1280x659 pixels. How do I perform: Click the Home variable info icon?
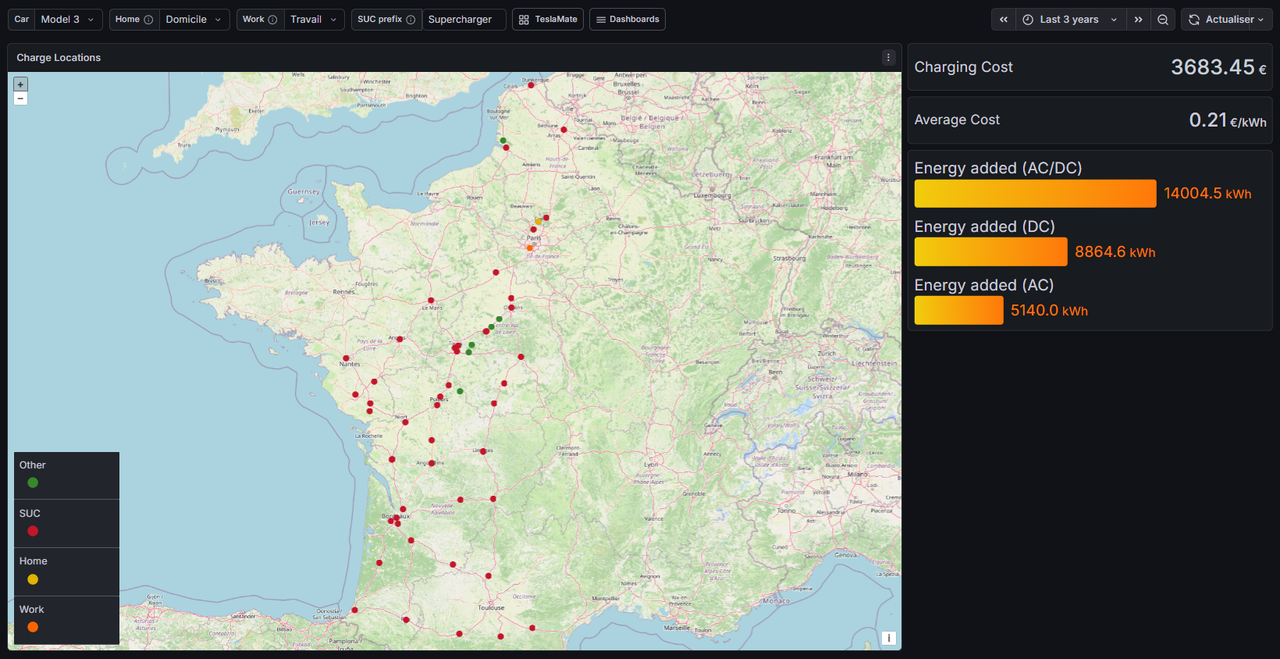tap(148, 20)
